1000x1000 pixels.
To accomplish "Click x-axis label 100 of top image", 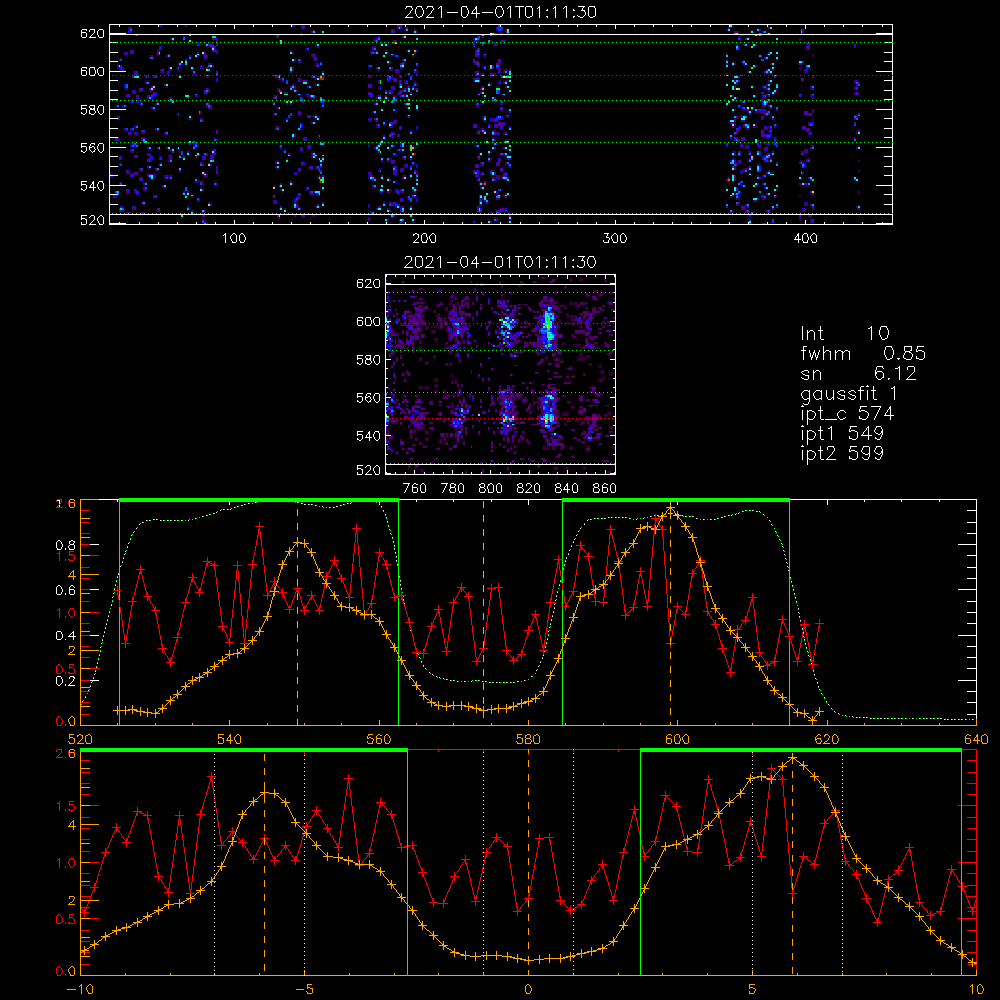I will click(234, 239).
